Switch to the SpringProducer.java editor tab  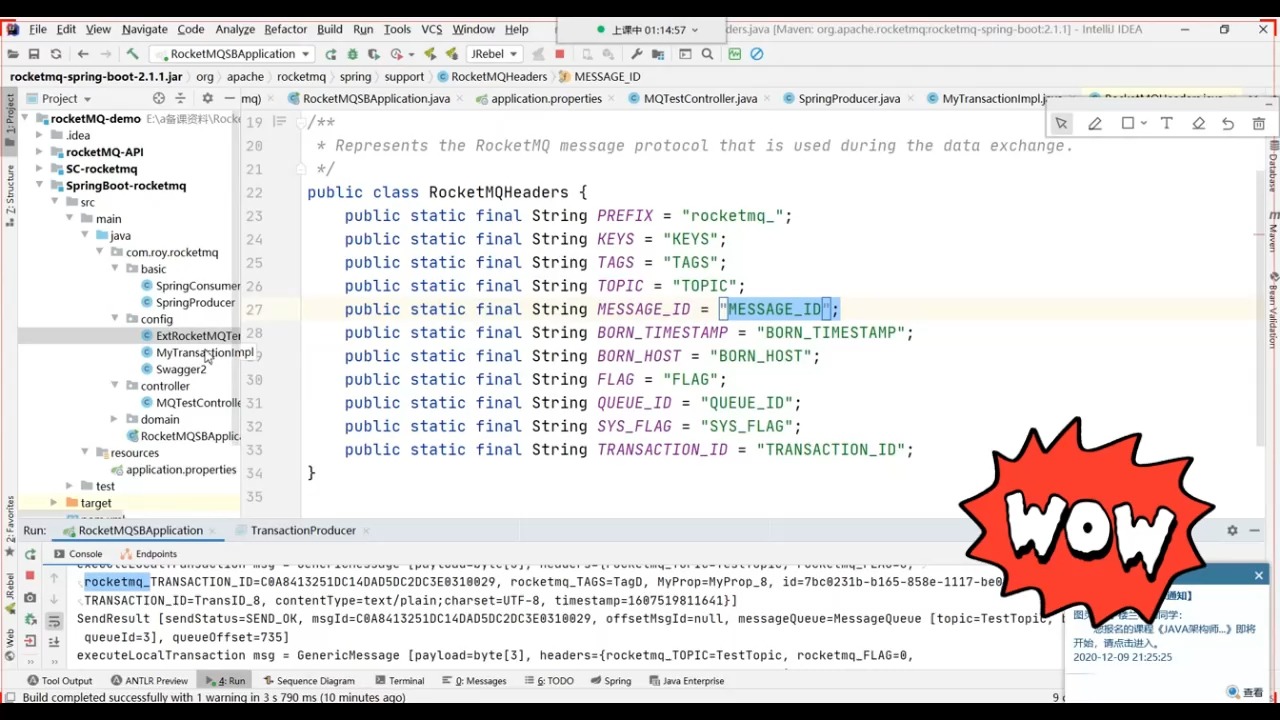[849, 98]
